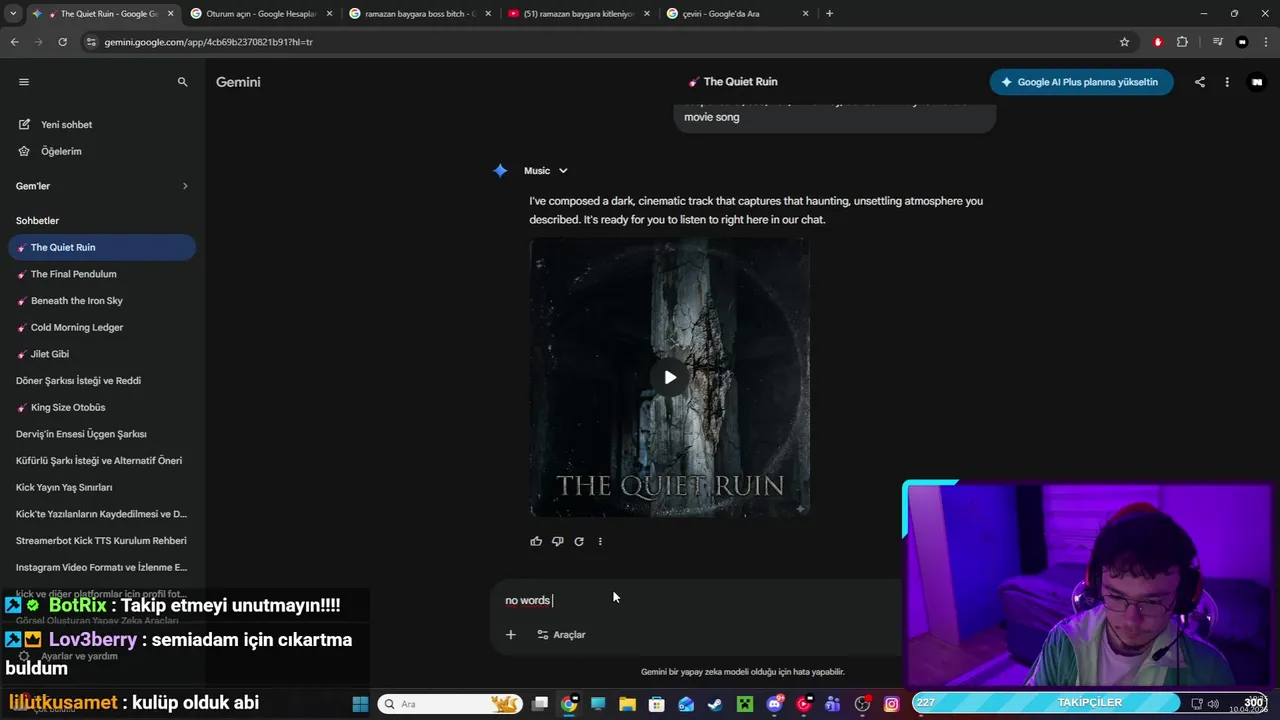Open Discord from the taskbar
The height and width of the screenshot is (720, 1280).
click(x=774, y=704)
